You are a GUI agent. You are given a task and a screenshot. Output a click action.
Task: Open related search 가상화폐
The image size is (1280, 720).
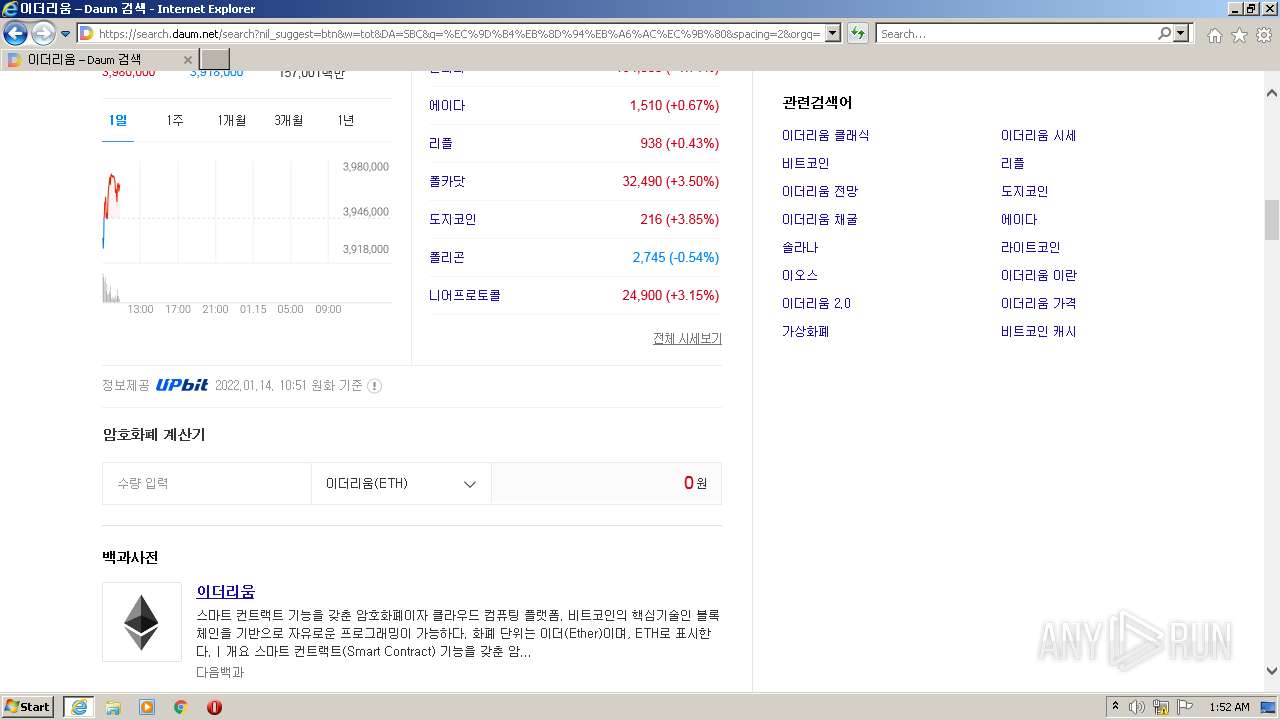tap(806, 332)
